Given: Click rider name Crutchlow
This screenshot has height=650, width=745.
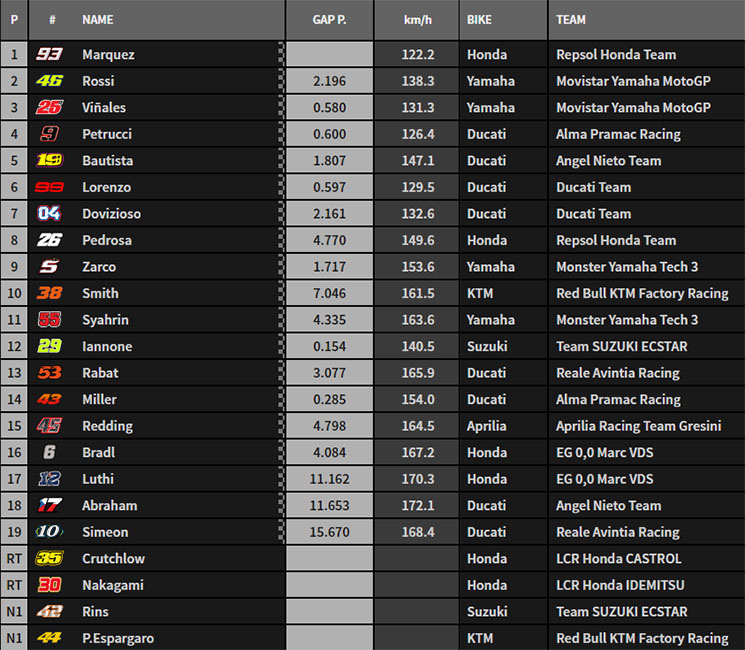Looking at the screenshot, I should [x=113, y=558].
